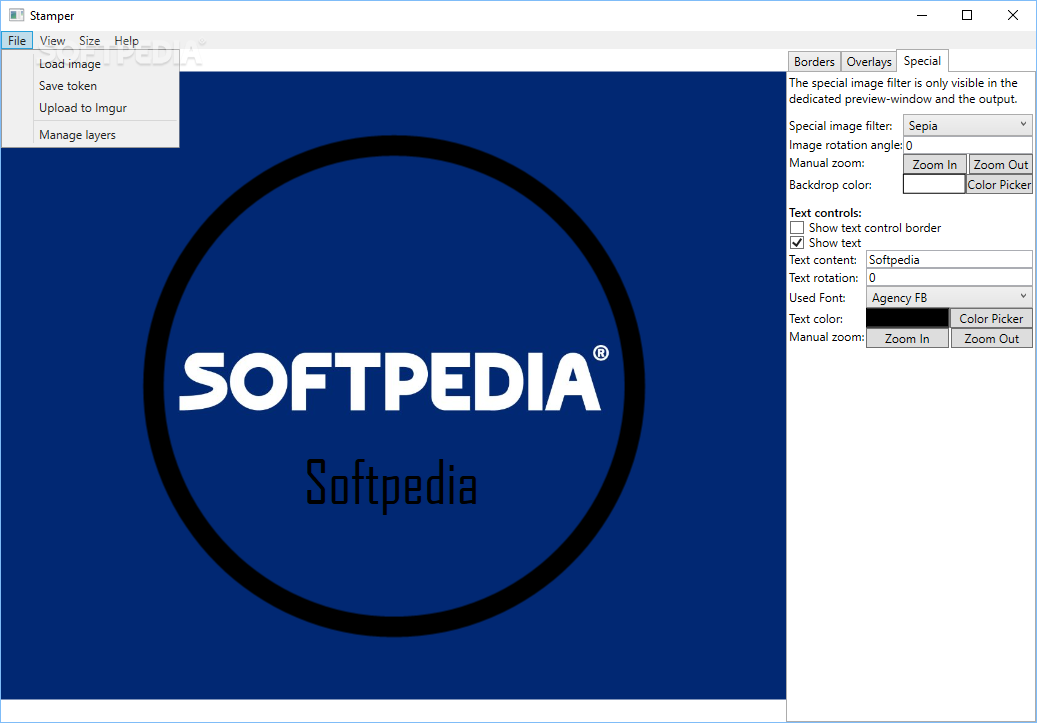Click the Stamper app icon in title bar
Image resolution: width=1037 pixels, height=723 pixels.
click(16, 15)
